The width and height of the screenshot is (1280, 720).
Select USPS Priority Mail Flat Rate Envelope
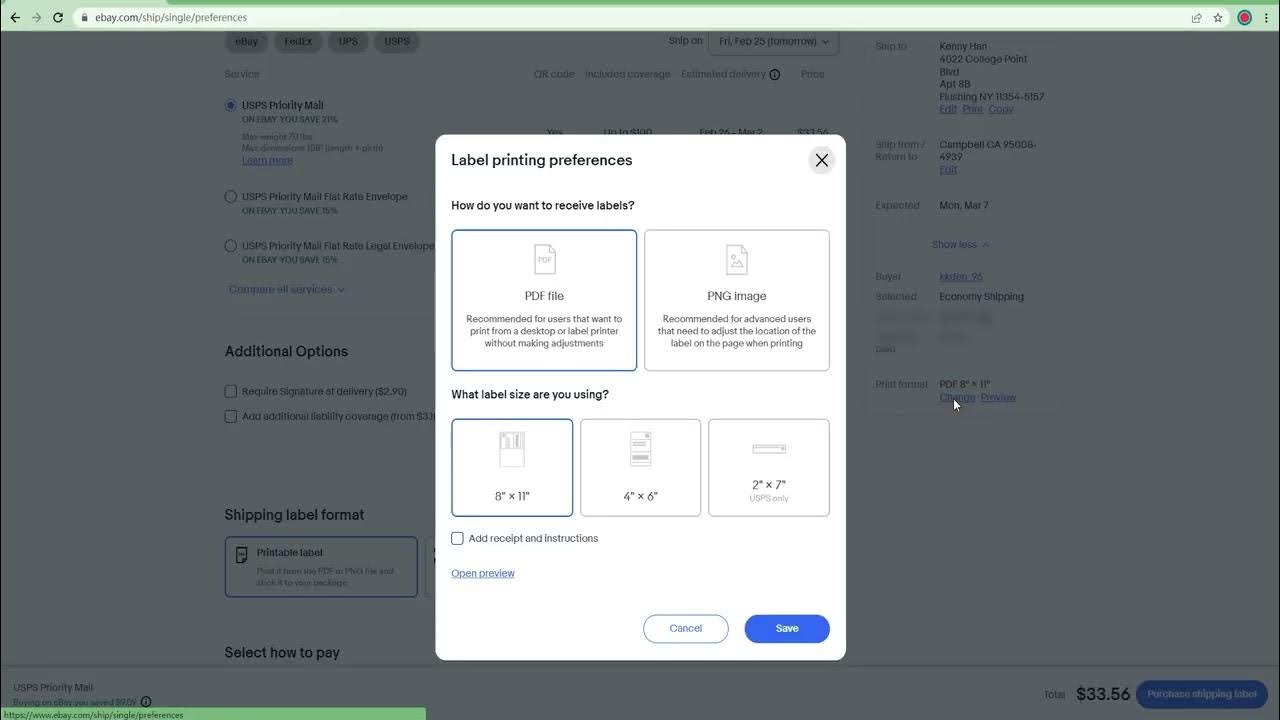[231, 197]
